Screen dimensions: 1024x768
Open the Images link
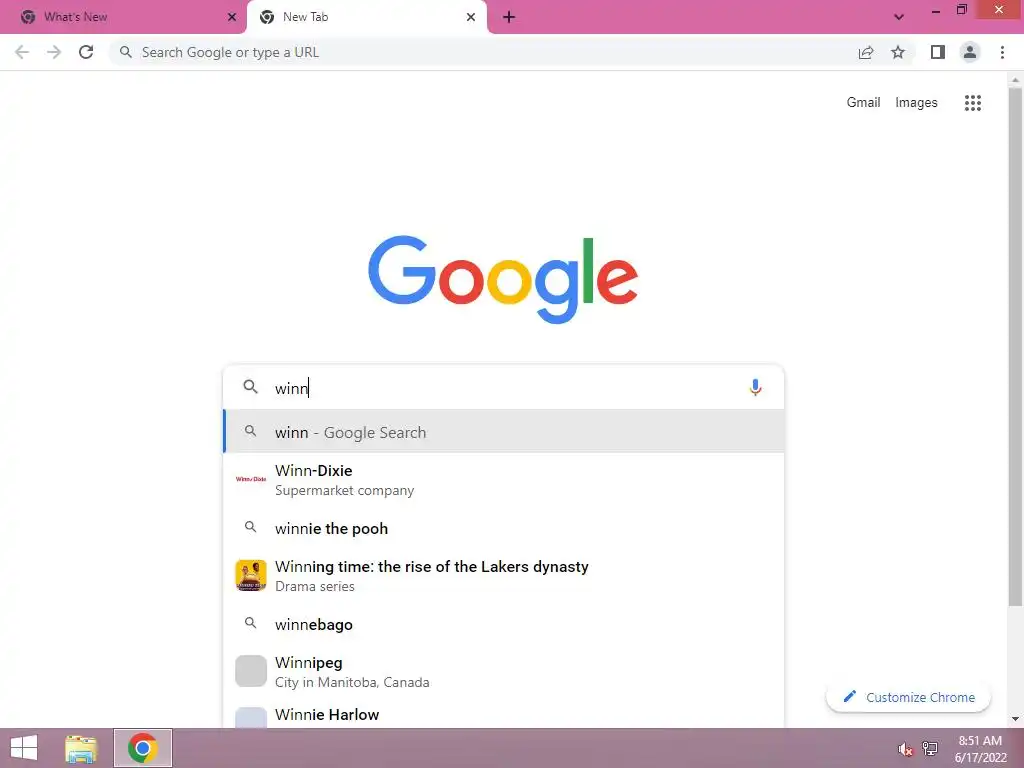click(x=916, y=103)
